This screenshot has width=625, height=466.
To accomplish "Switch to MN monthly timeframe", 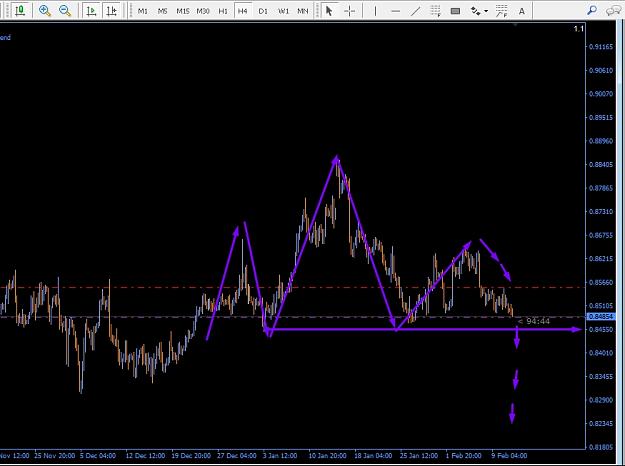I will coord(303,11).
